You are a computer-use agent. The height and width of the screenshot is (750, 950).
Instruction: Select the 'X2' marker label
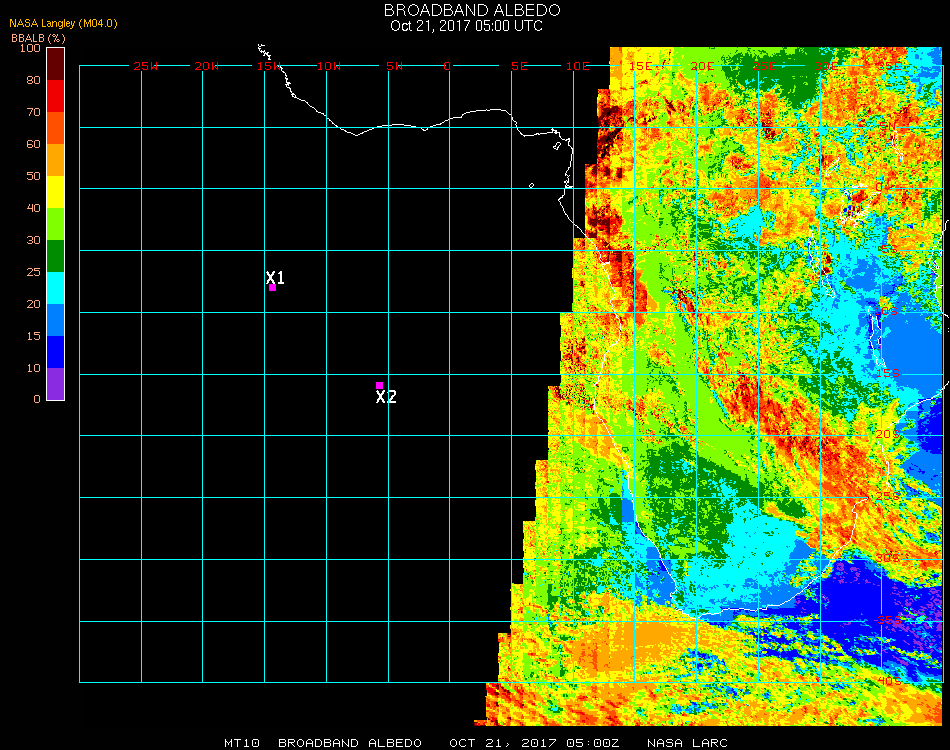(x=386, y=397)
